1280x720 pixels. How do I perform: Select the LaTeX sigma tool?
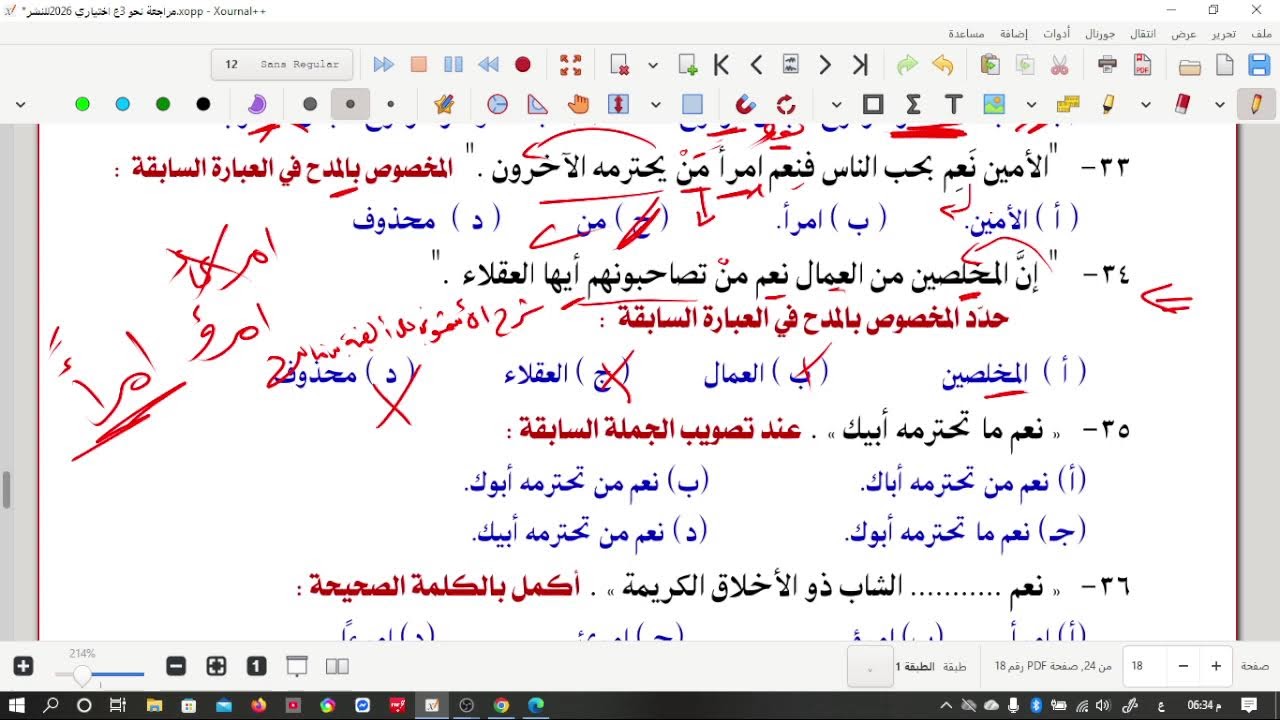[x=913, y=104]
